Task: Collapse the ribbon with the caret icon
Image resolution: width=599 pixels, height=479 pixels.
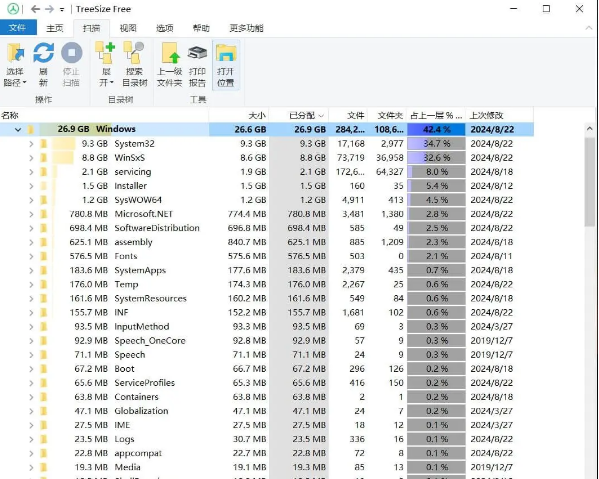Action: pyautogui.click(x=588, y=28)
